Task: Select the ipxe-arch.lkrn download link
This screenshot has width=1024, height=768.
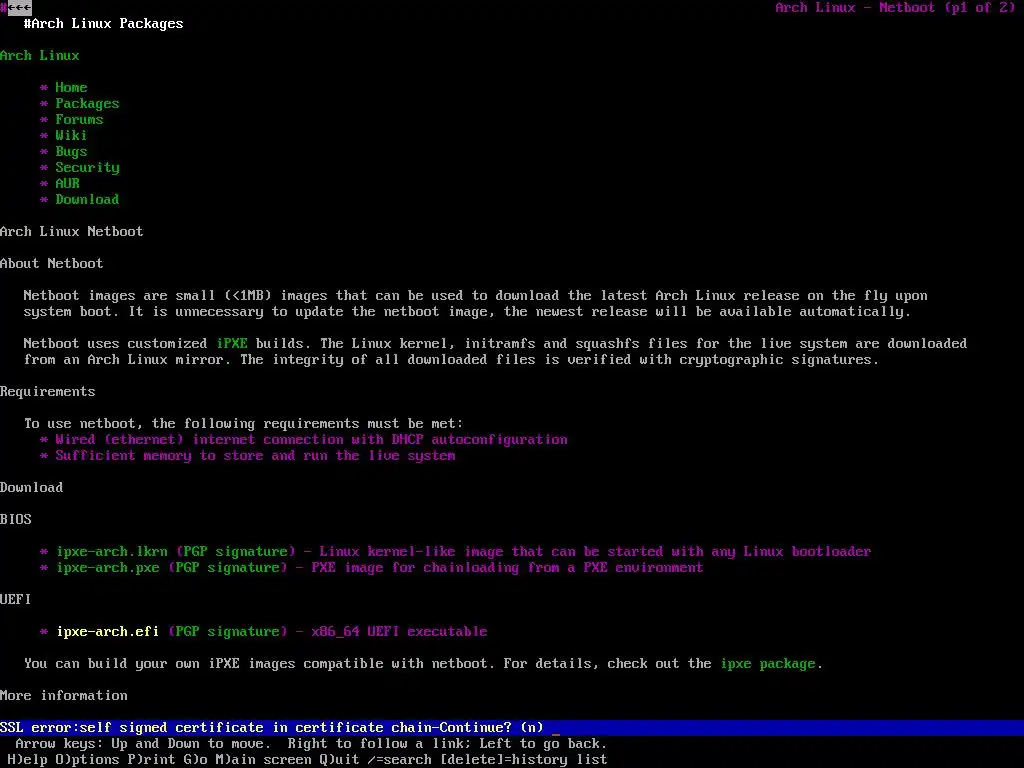Action: pos(112,552)
